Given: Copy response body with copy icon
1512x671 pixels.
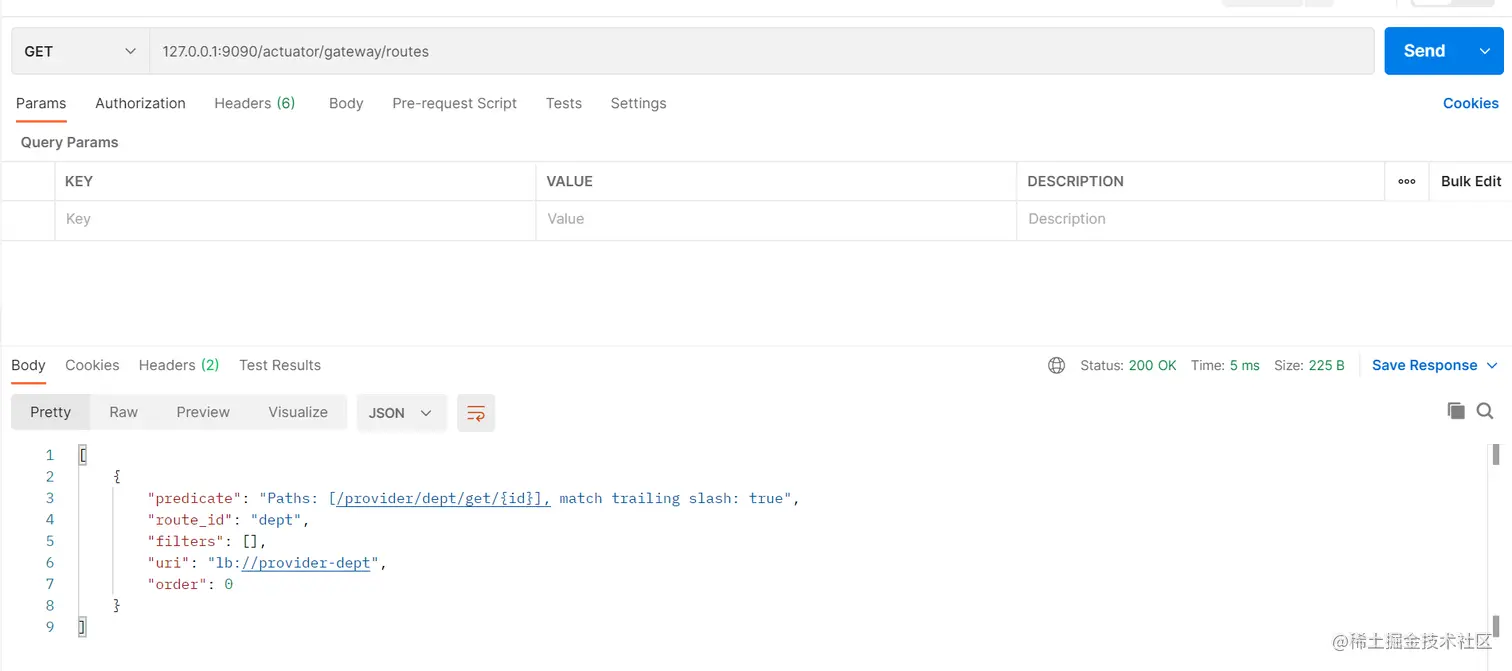Looking at the screenshot, I should tap(1456, 411).
